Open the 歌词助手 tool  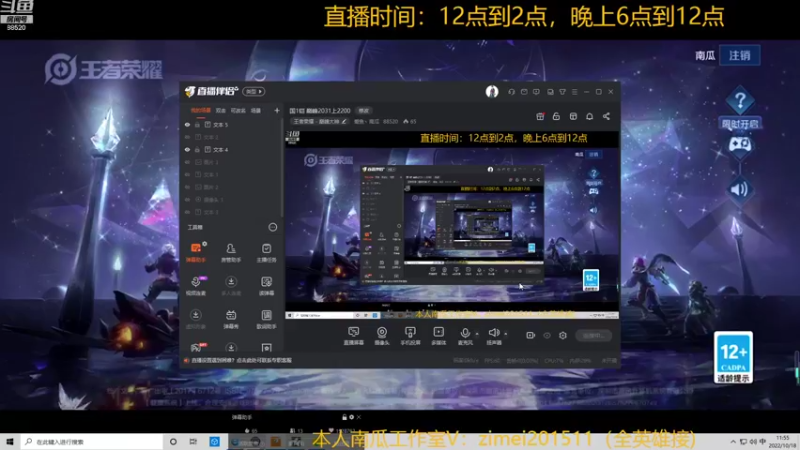[266, 319]
